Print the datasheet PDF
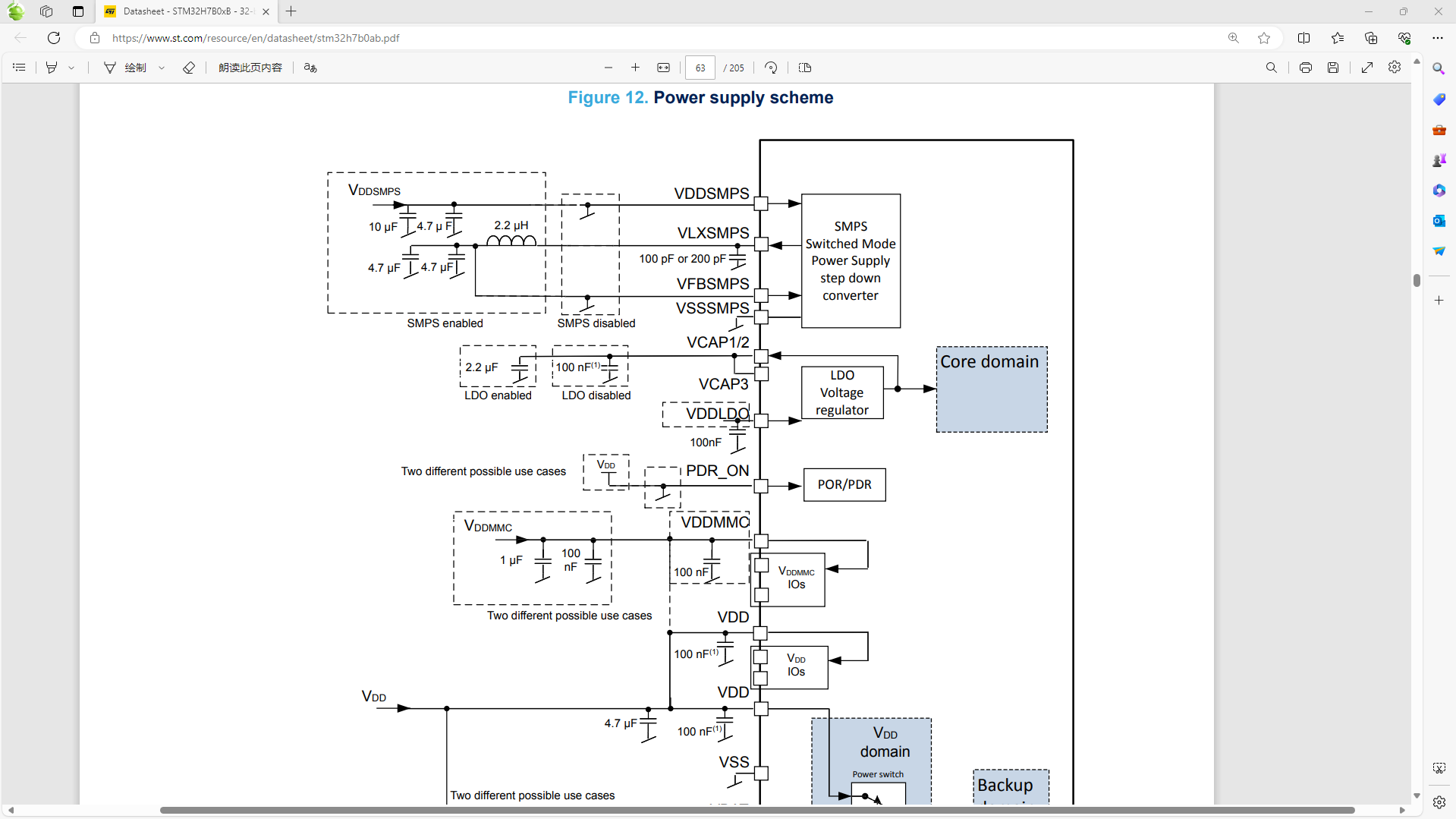 [x=1305, y=68]
